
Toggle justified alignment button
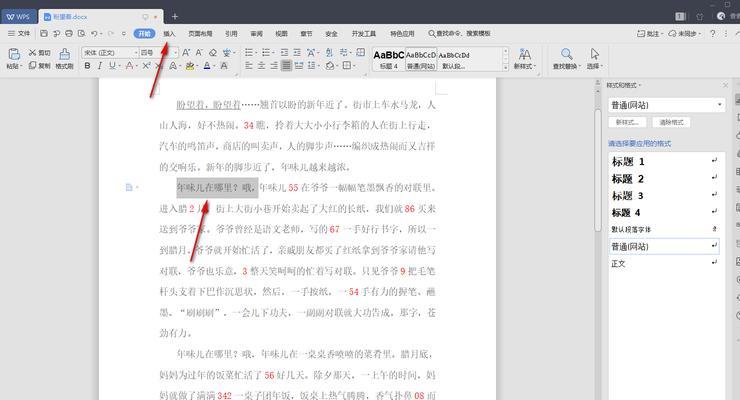[x=286, y=66]
